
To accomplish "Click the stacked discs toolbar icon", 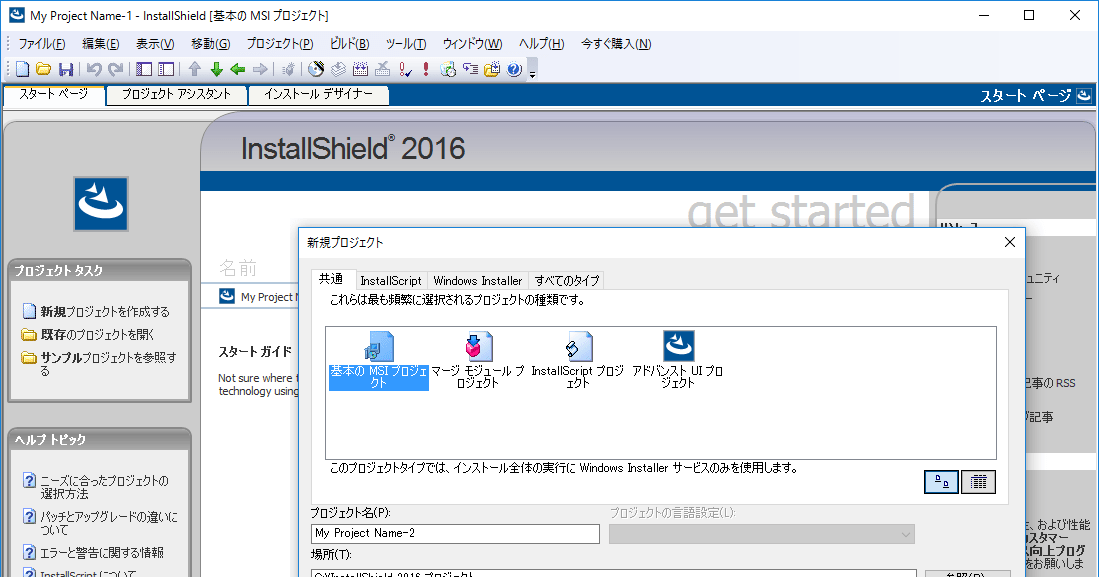I will click(339, 69).
